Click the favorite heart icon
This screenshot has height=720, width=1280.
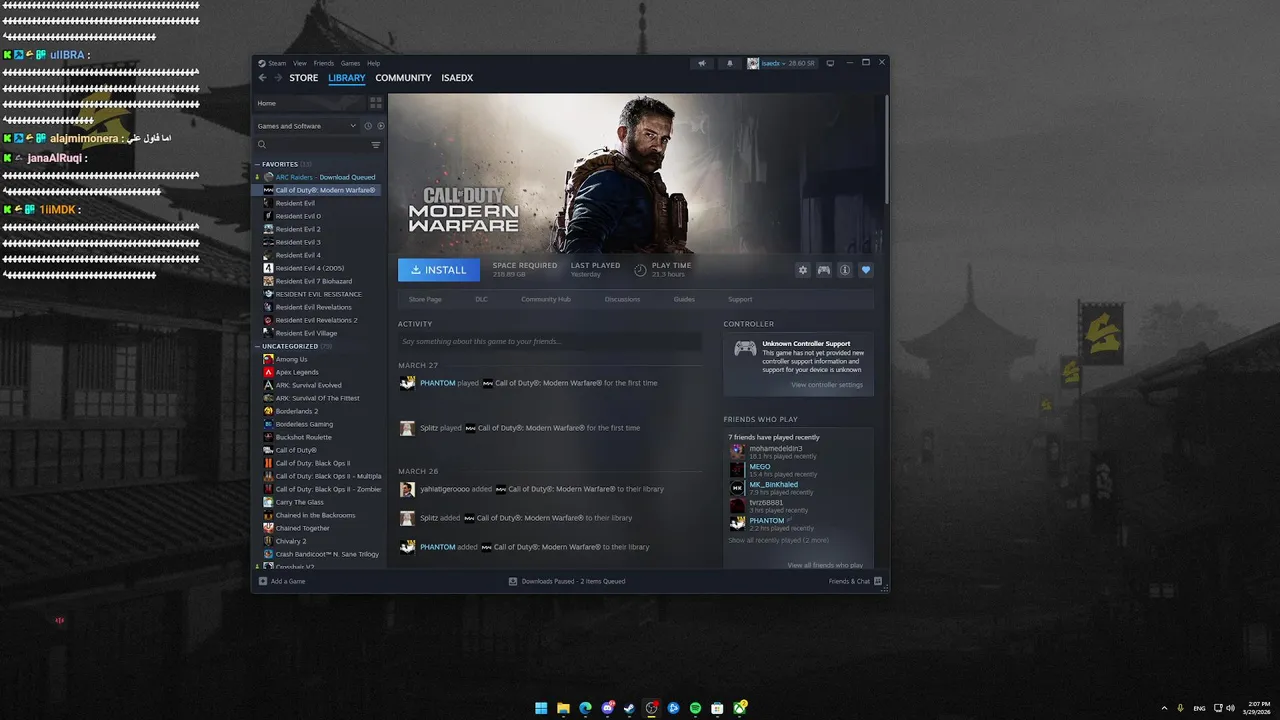click(x=866, y=270)
